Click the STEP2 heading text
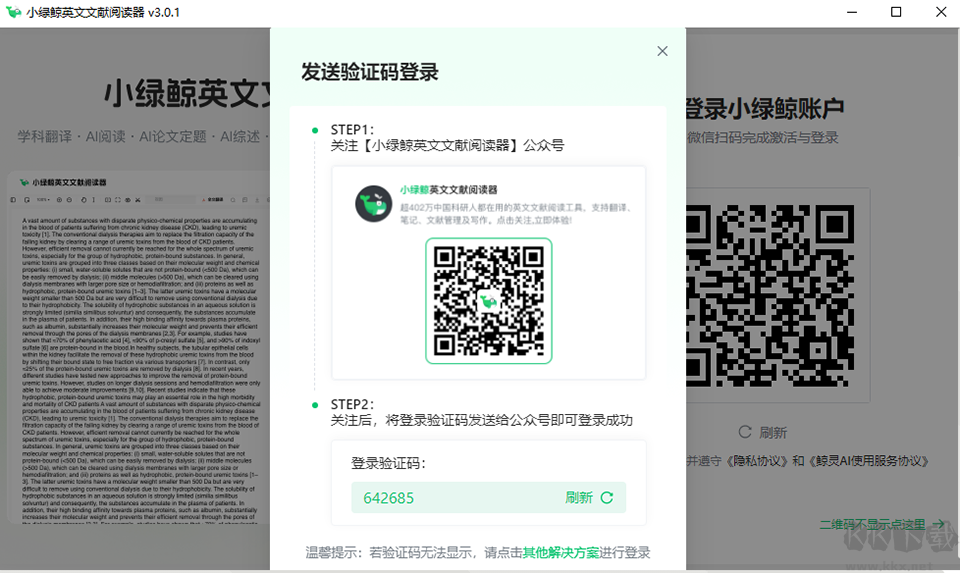 (x=352, y=405)
